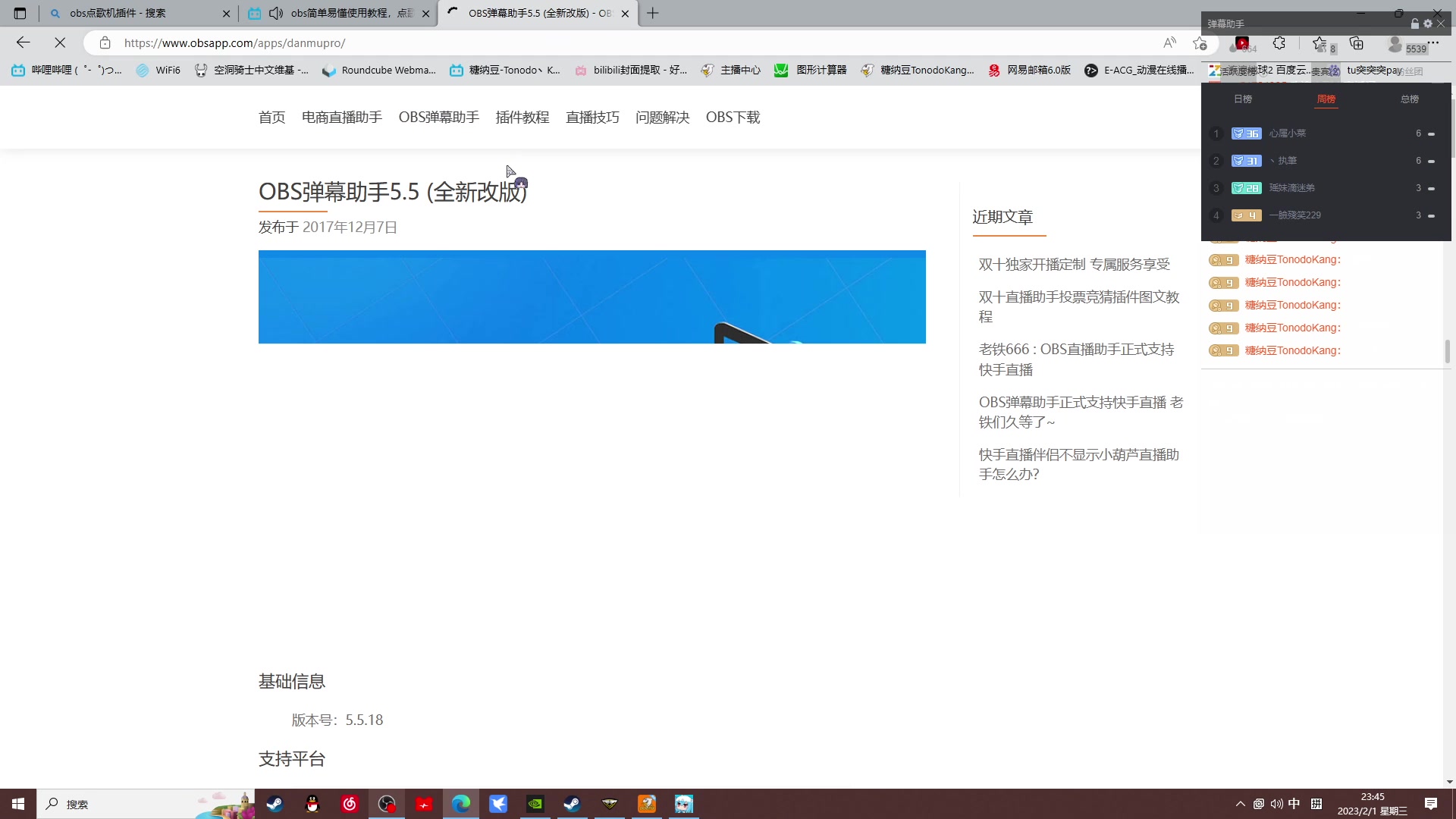
Task: Show hidden system tray icons
Action: [x=1241, y=804]
